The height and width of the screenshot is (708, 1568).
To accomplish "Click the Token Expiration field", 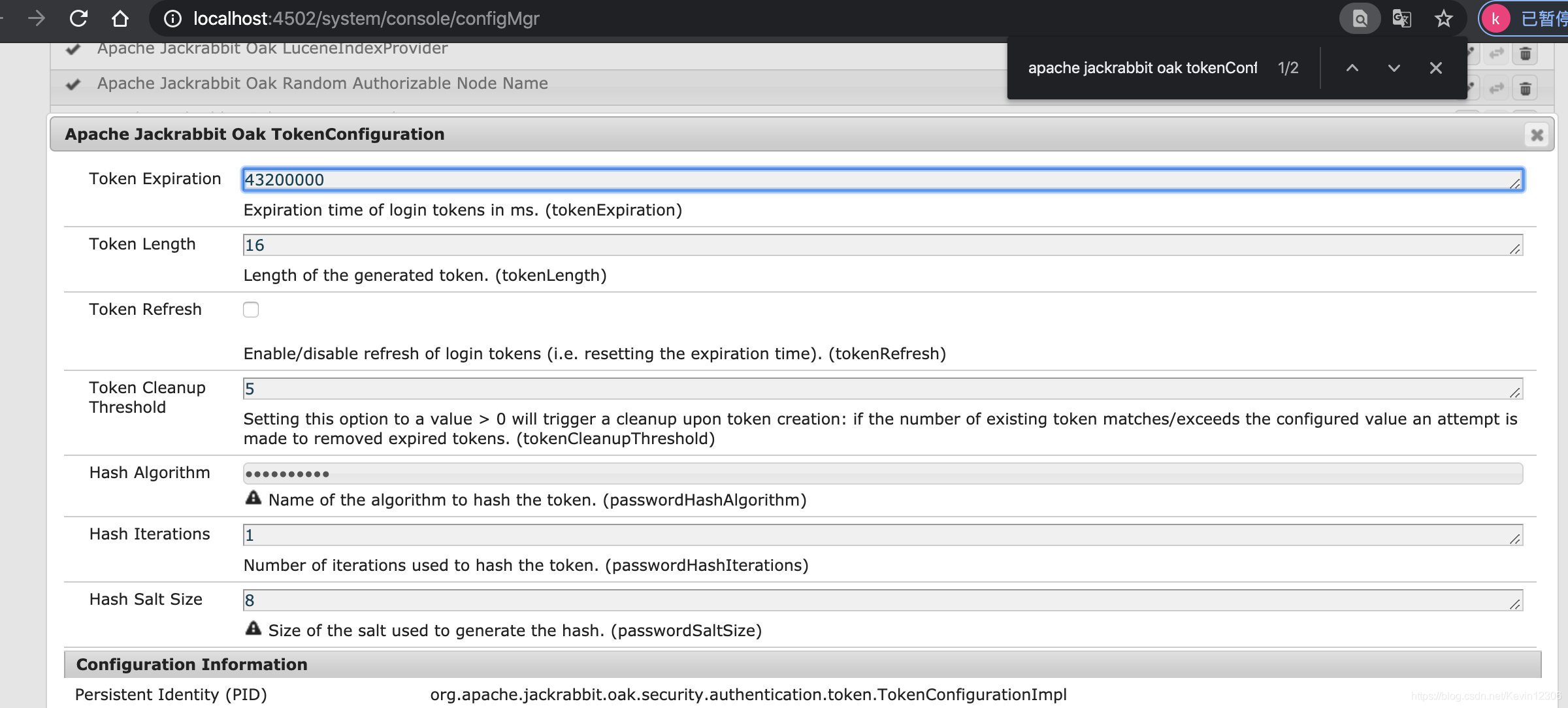I will 883,180.
